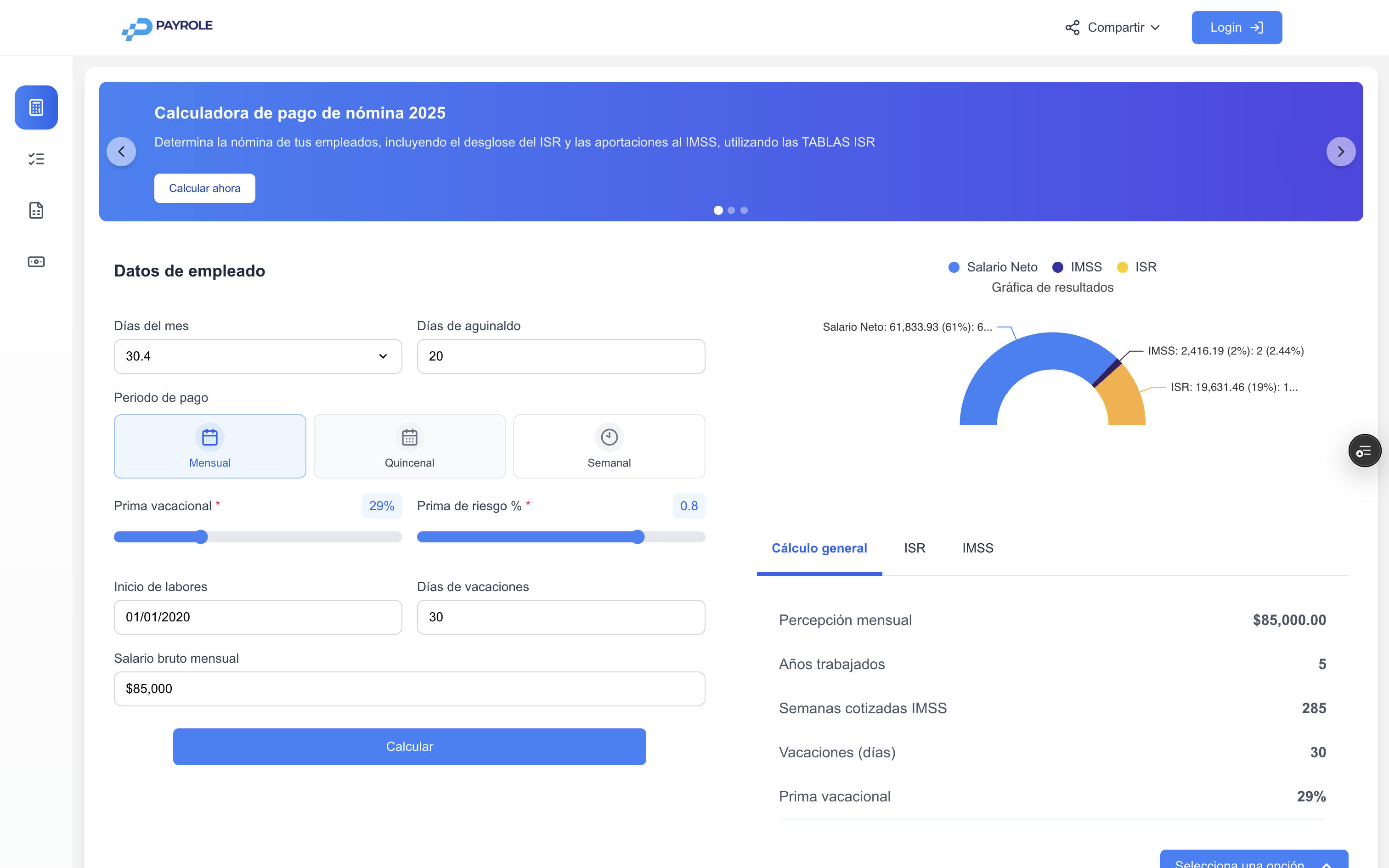This screenshot has height=868, width=1389.
Task: Toggle the Salario Neto legend item
Action: [993, 266]
